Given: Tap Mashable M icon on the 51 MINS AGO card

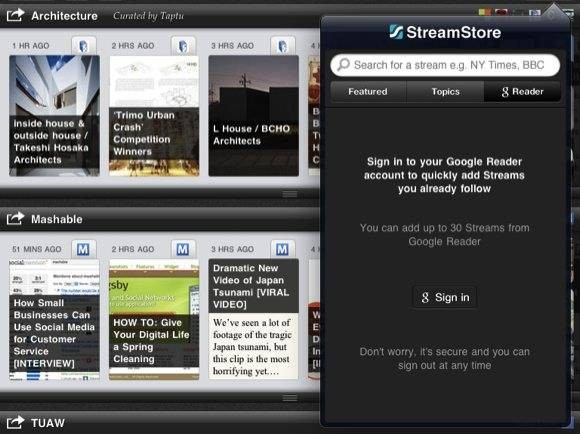Looking at the screenshot, I should pos(84,249).
